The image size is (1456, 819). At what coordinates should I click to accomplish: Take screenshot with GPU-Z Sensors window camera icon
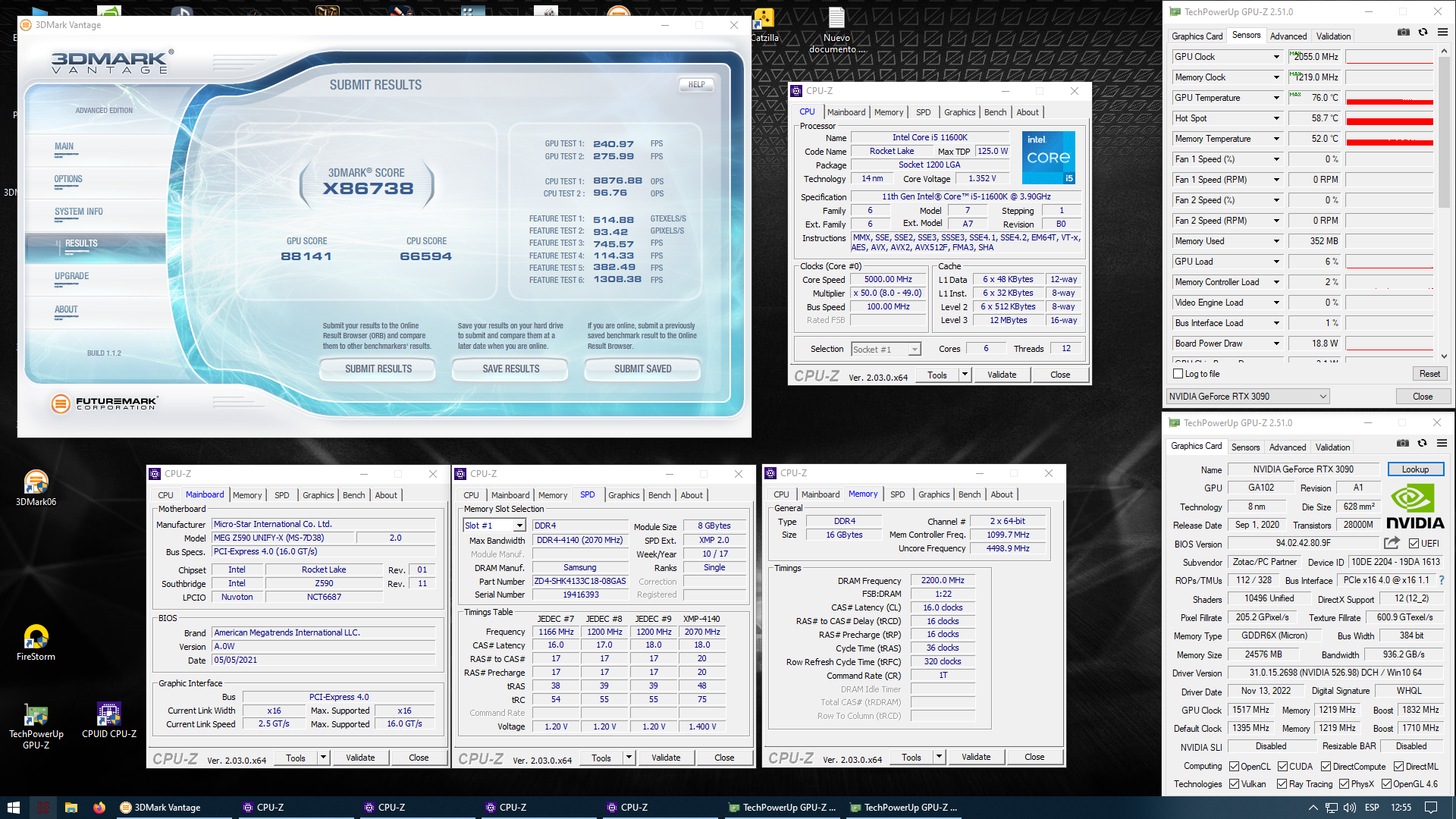click(1404, 33)
